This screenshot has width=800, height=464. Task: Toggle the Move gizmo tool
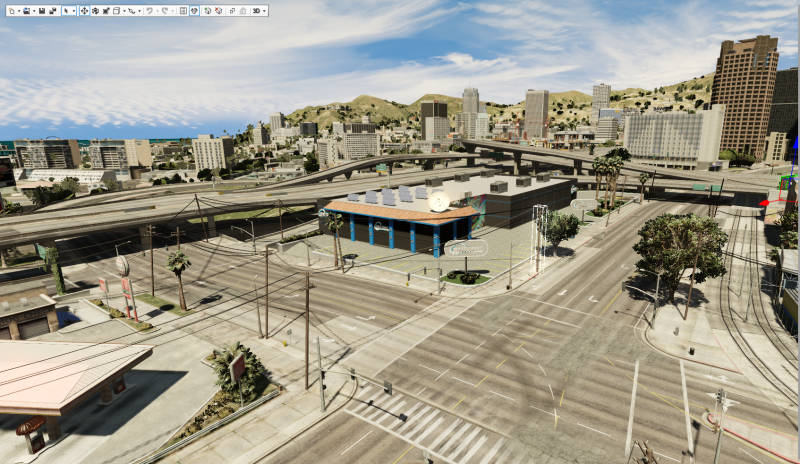pos(84,11)
